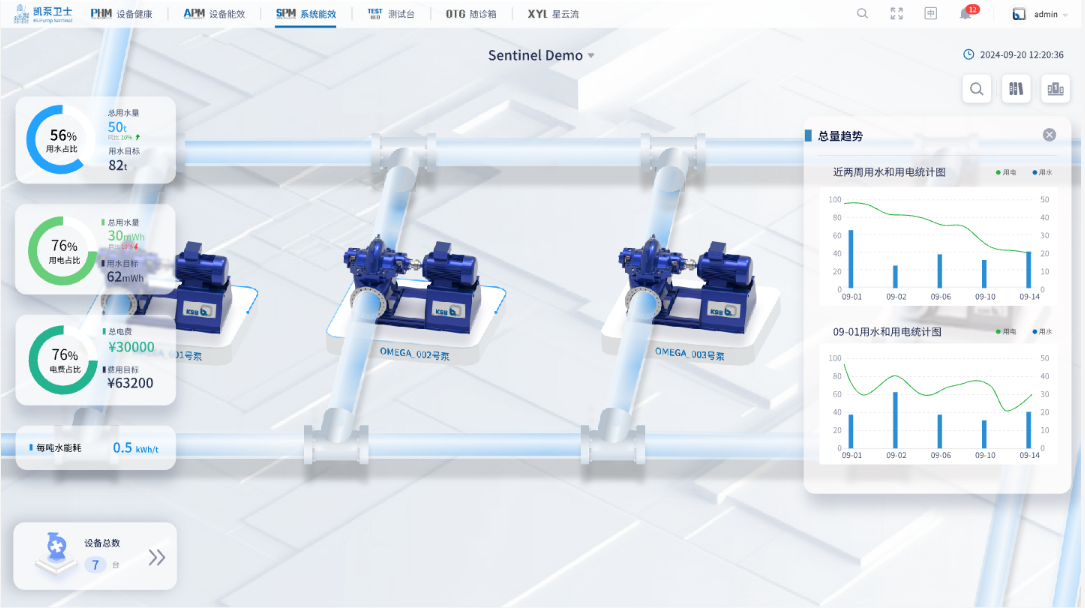Select the OMEGA_002号泵 pump label
This screenshot has width=1085, height=608.
click(x=414, y=353)
